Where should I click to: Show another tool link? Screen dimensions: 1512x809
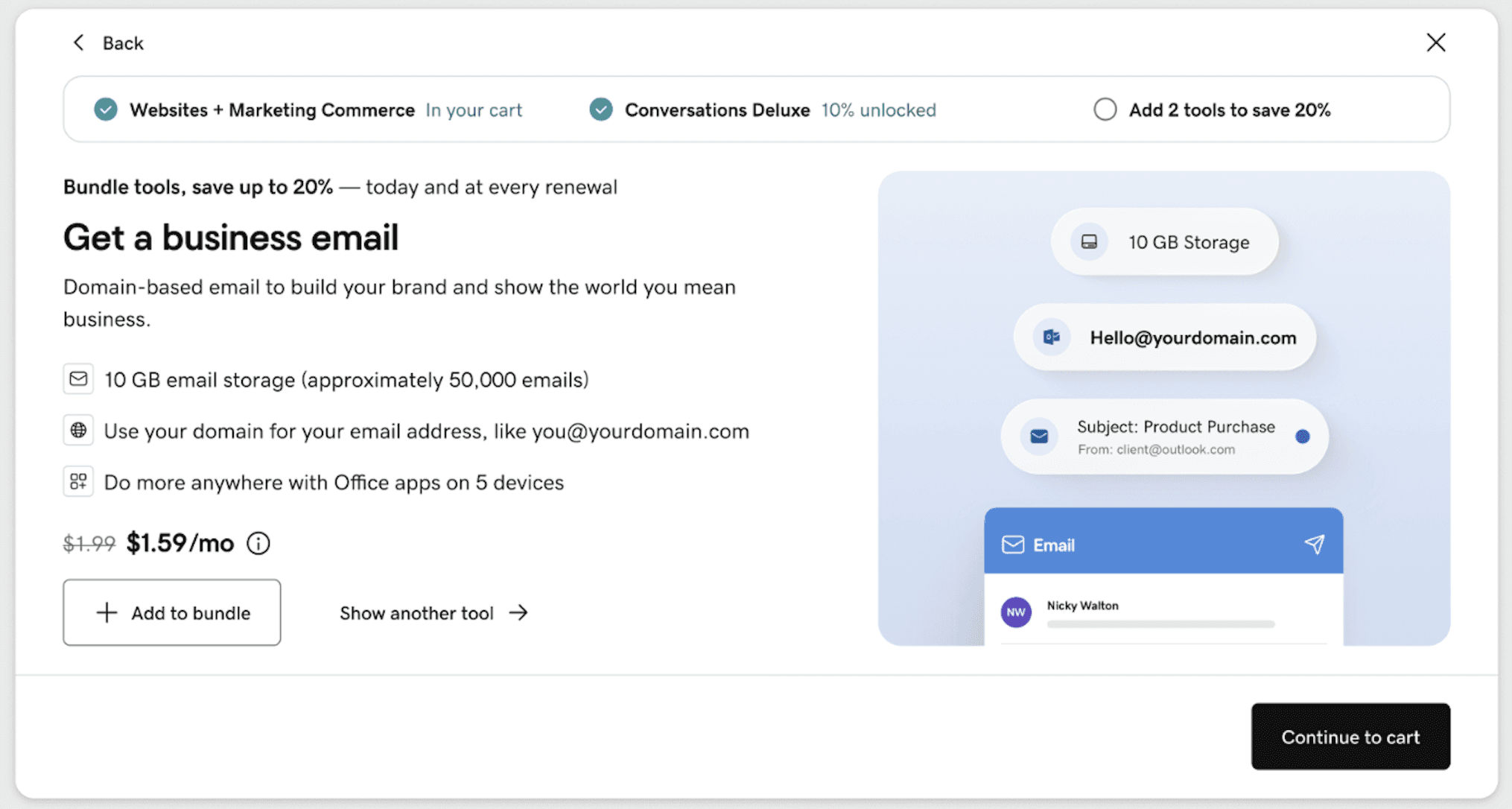(x=434, y=612)
